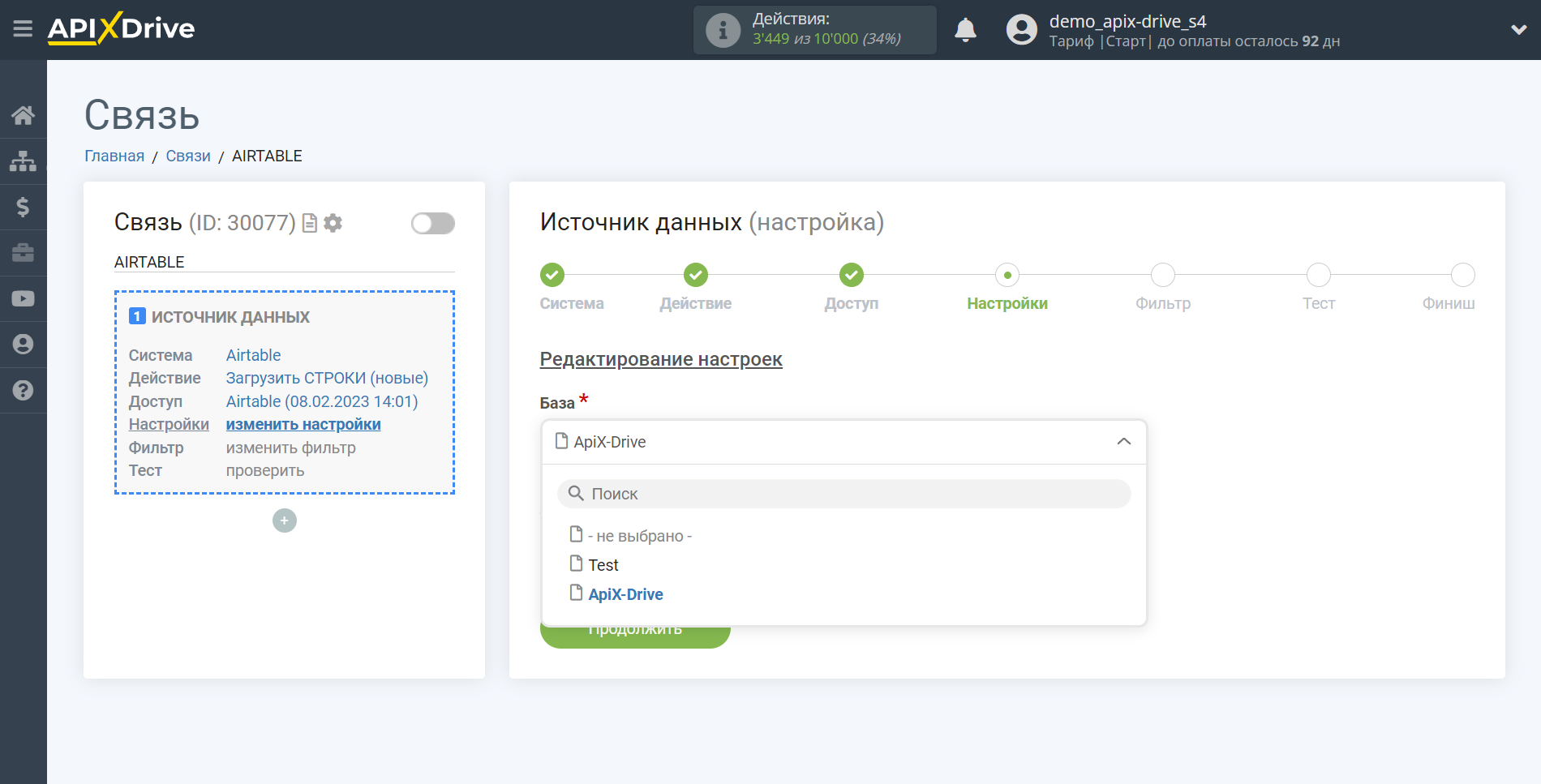Add a new block with plus button
The height and width of the screenshot is (784, 1541).
coord(285,521)
